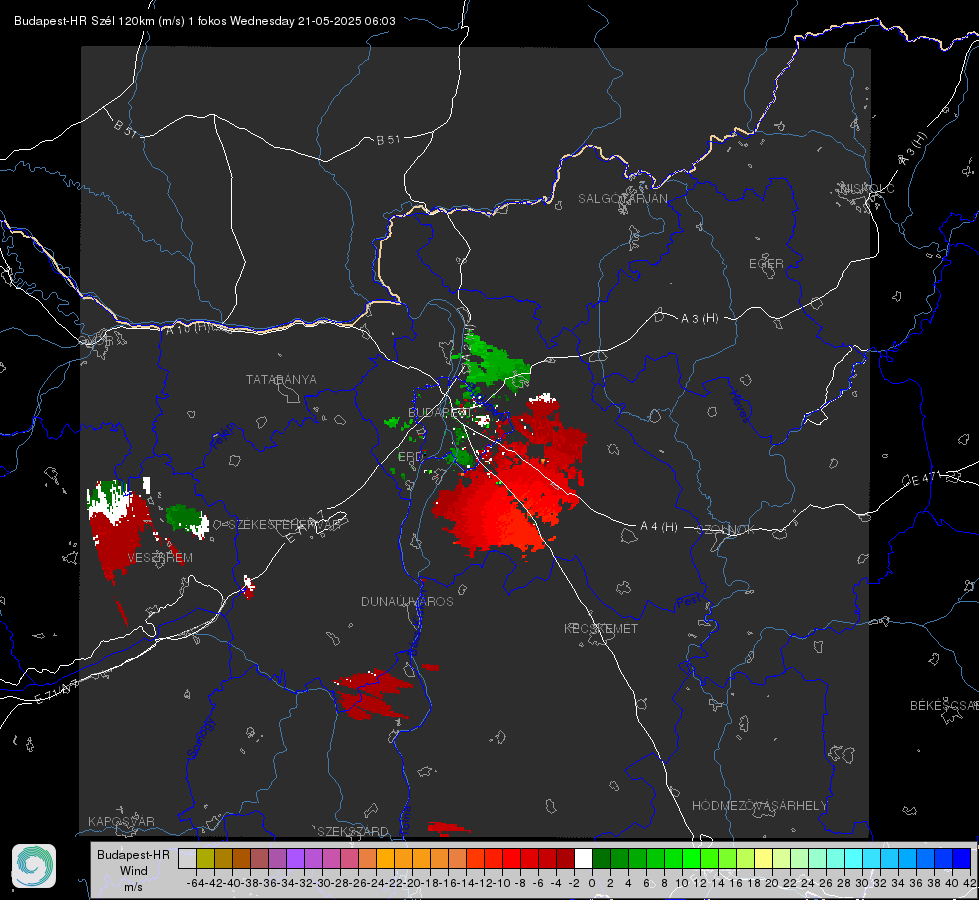Screen dimensions: 979x900
Task: Select the bright green swatch between 10 and 12
Action: pyautogui.click(x=691, y=858)
